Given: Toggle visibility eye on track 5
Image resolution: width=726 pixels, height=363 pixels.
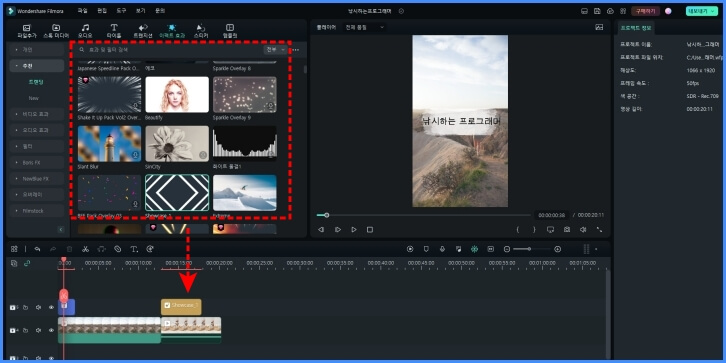Looking at the screenshot, I should coord(51,307).
